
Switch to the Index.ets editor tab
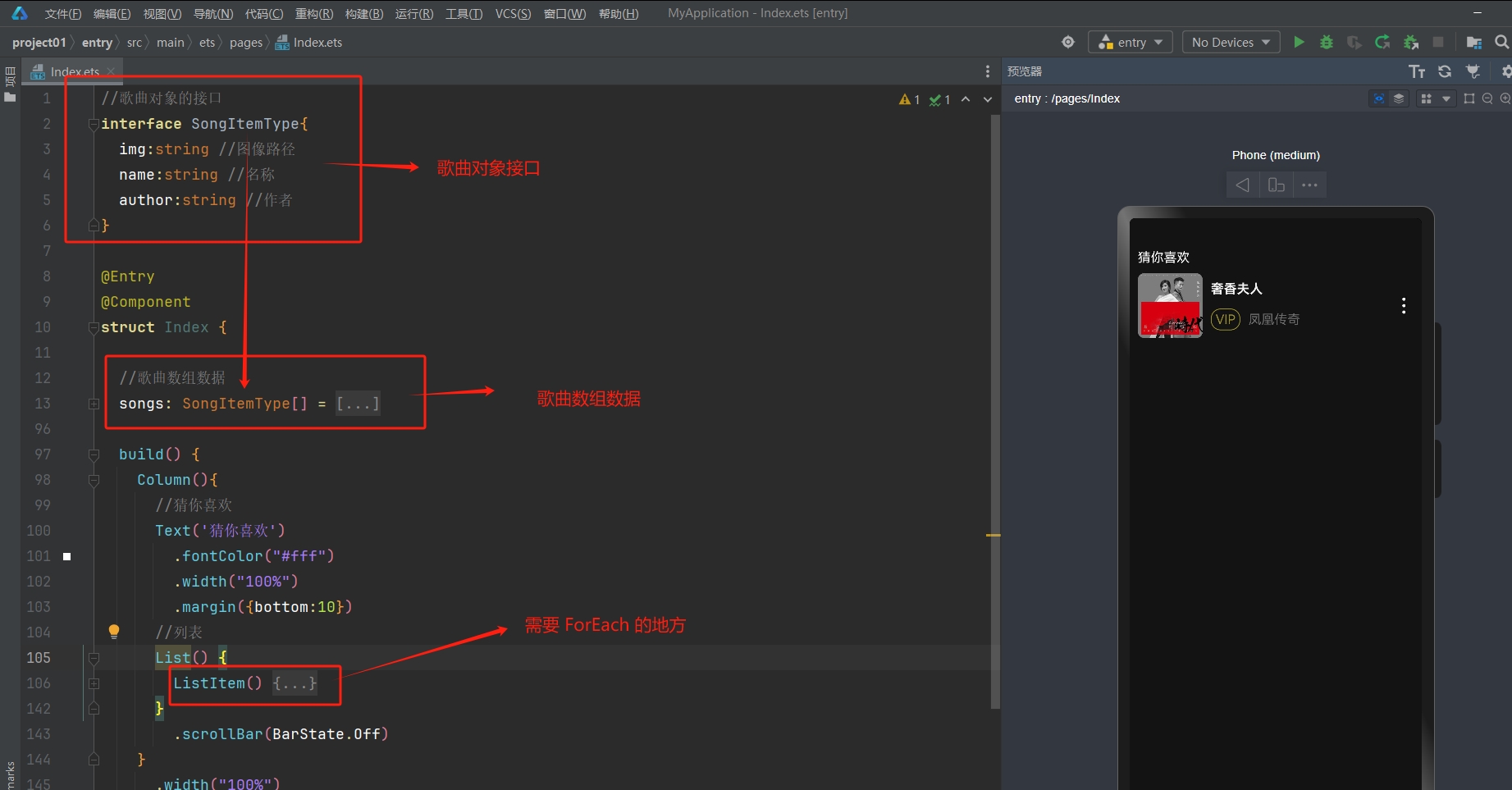74,71
